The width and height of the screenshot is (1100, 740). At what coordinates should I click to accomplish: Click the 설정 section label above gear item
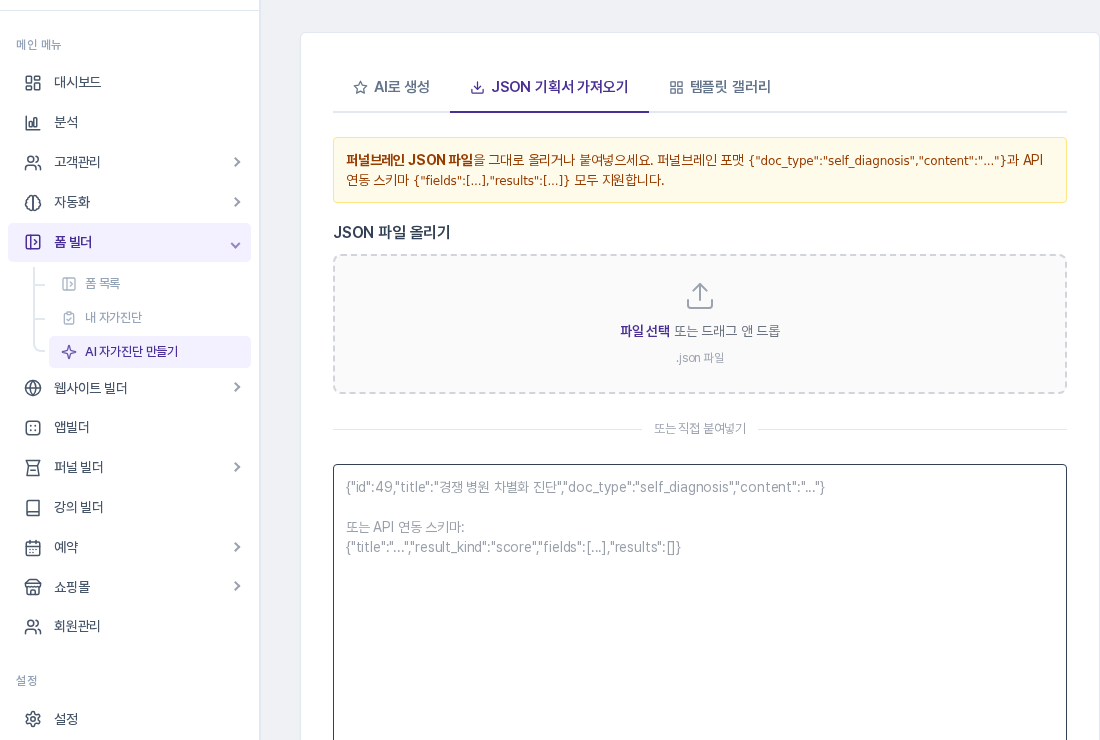(27, 681)
